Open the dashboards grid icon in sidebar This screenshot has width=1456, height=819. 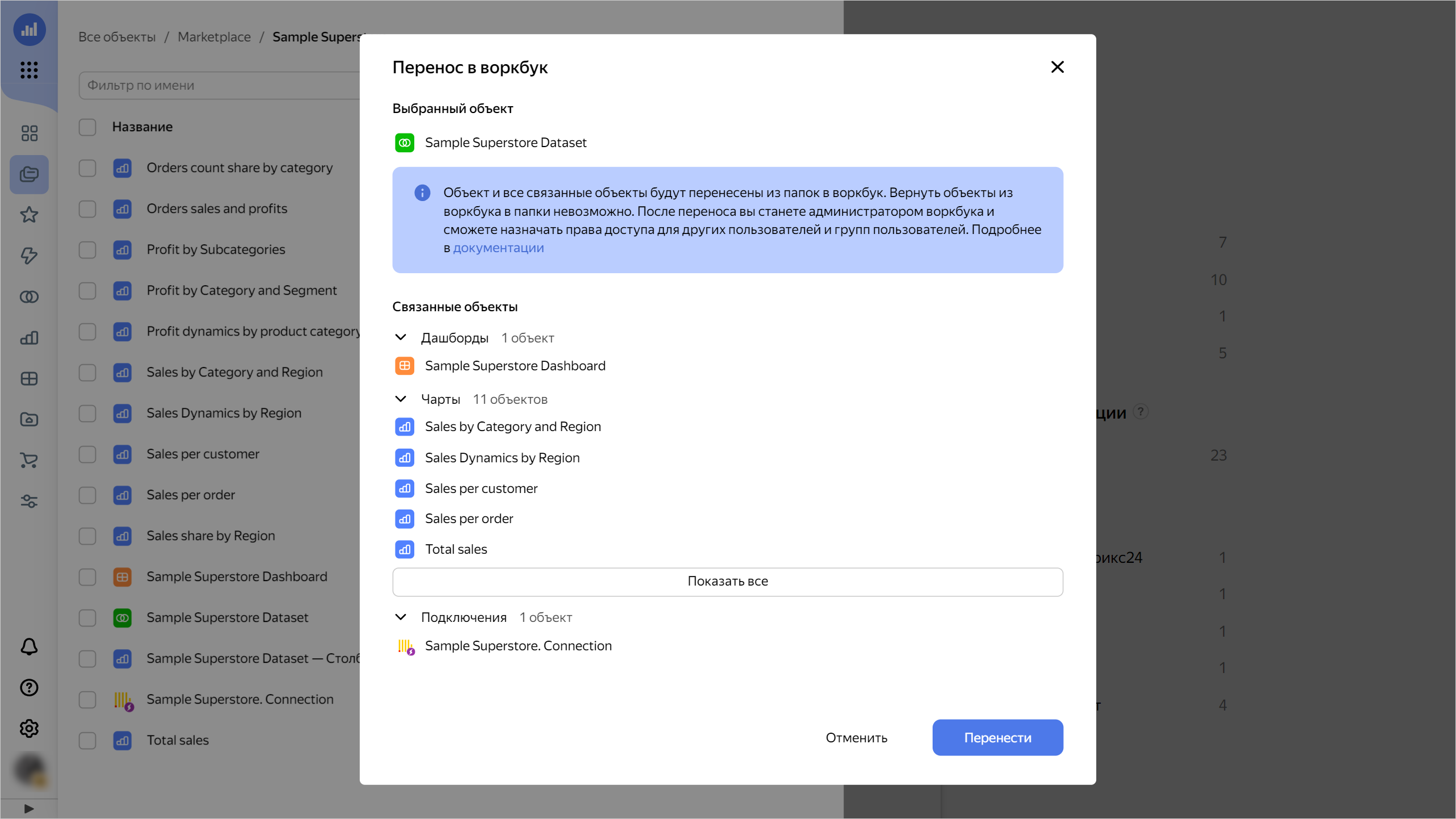[x=29, y=379]
